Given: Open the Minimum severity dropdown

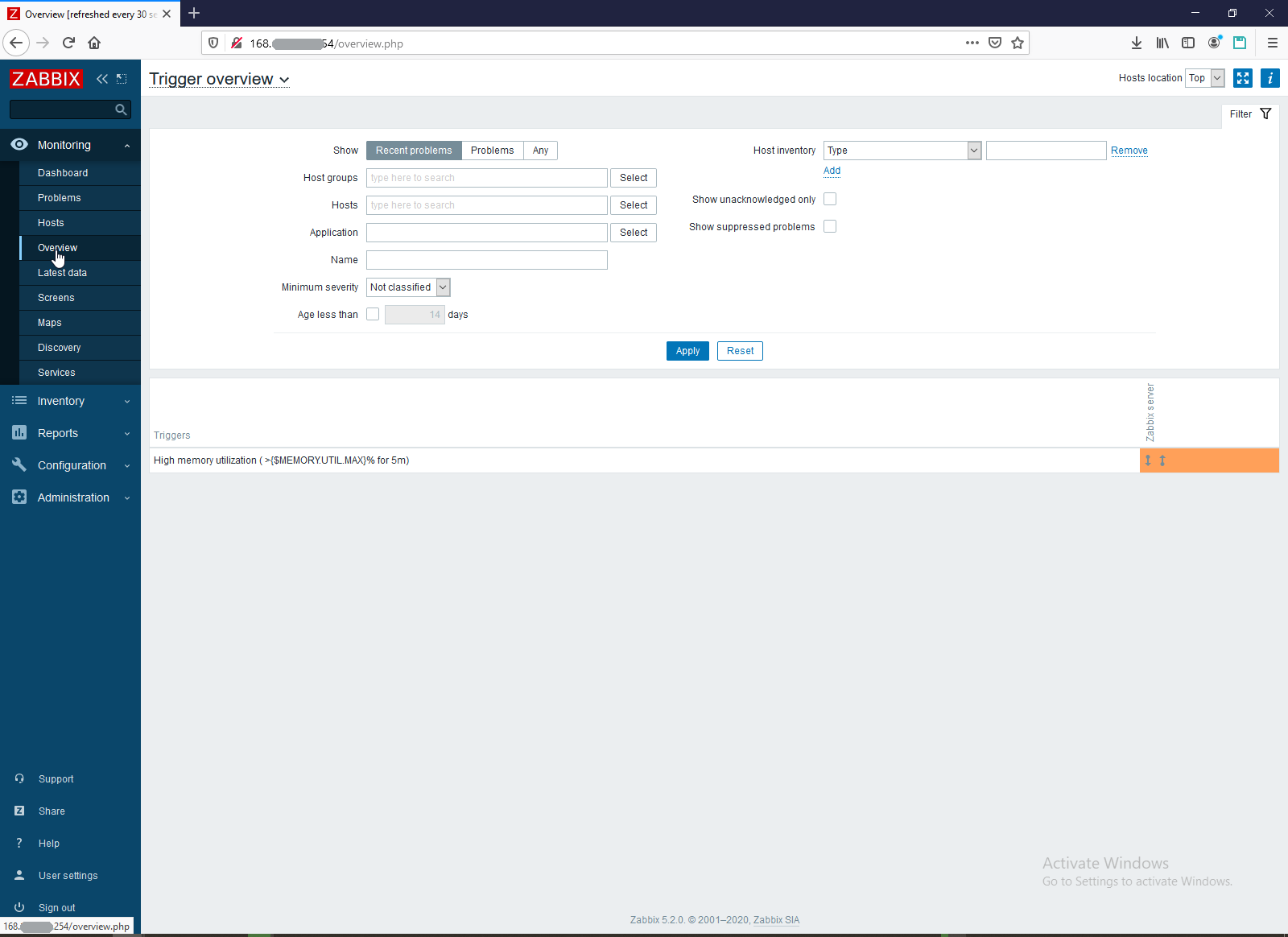Looking at the screenshot, I should (408, 287).
